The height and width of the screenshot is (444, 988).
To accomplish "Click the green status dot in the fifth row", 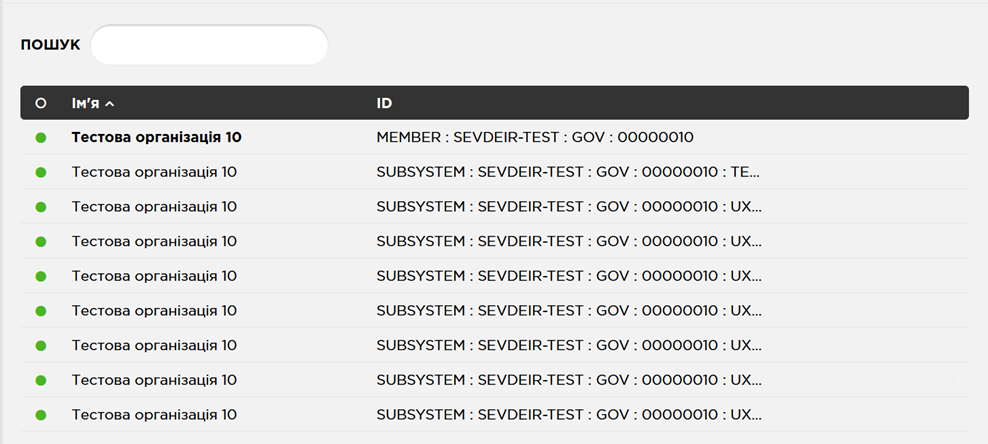I will pyautogui.click(x=41, y=276).
